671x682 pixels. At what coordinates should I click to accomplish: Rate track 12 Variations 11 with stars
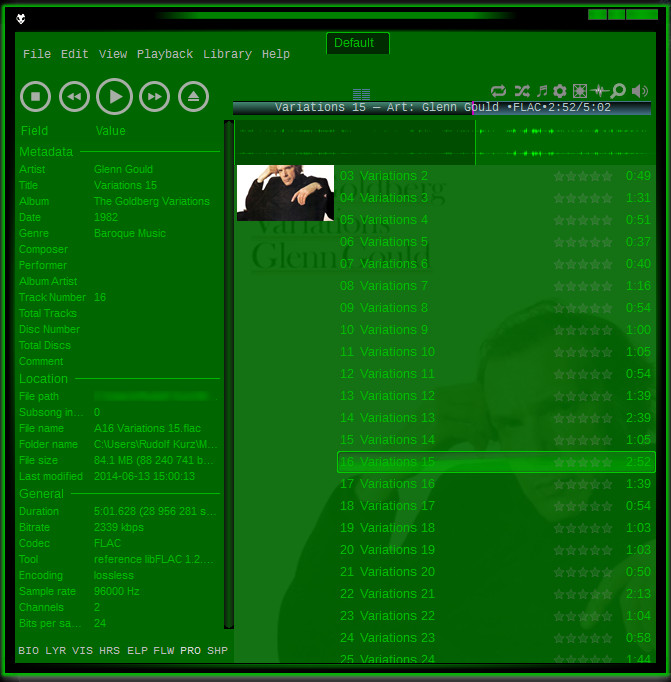583,374
